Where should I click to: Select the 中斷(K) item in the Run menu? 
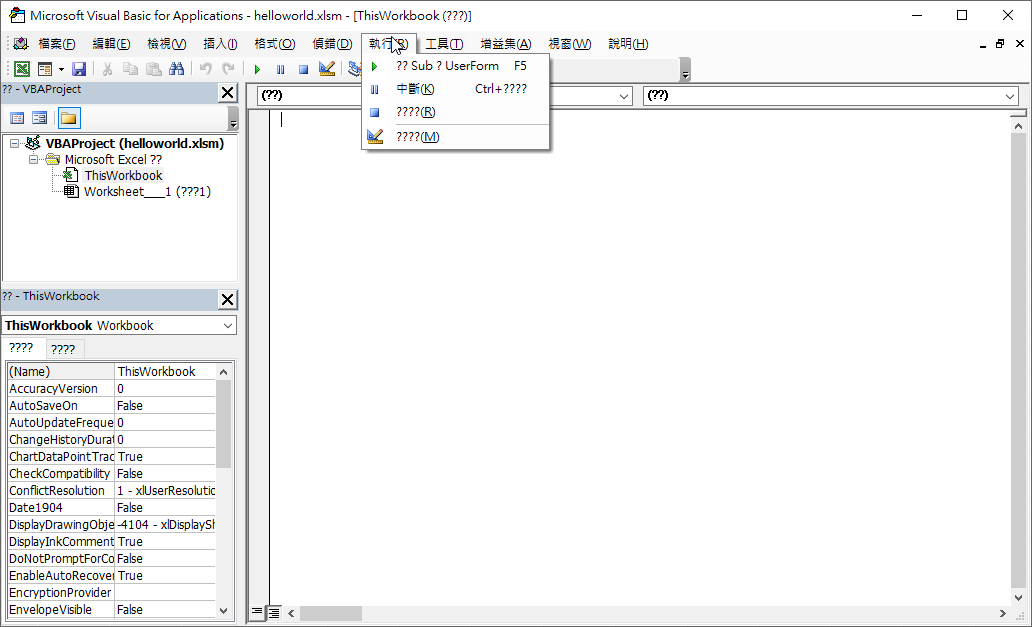click(x=415, y=89)
